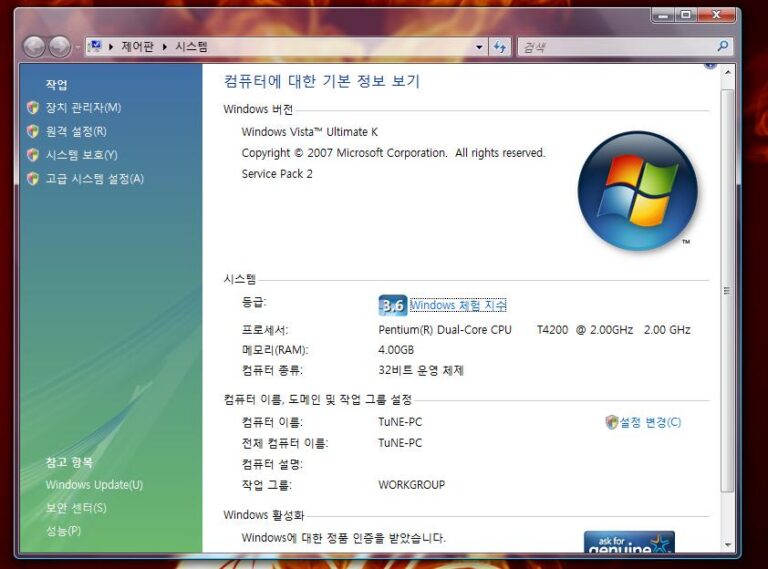Click TuNE-PC next to 컴퓨터 이름
The image size is (768, 569).
400,422
